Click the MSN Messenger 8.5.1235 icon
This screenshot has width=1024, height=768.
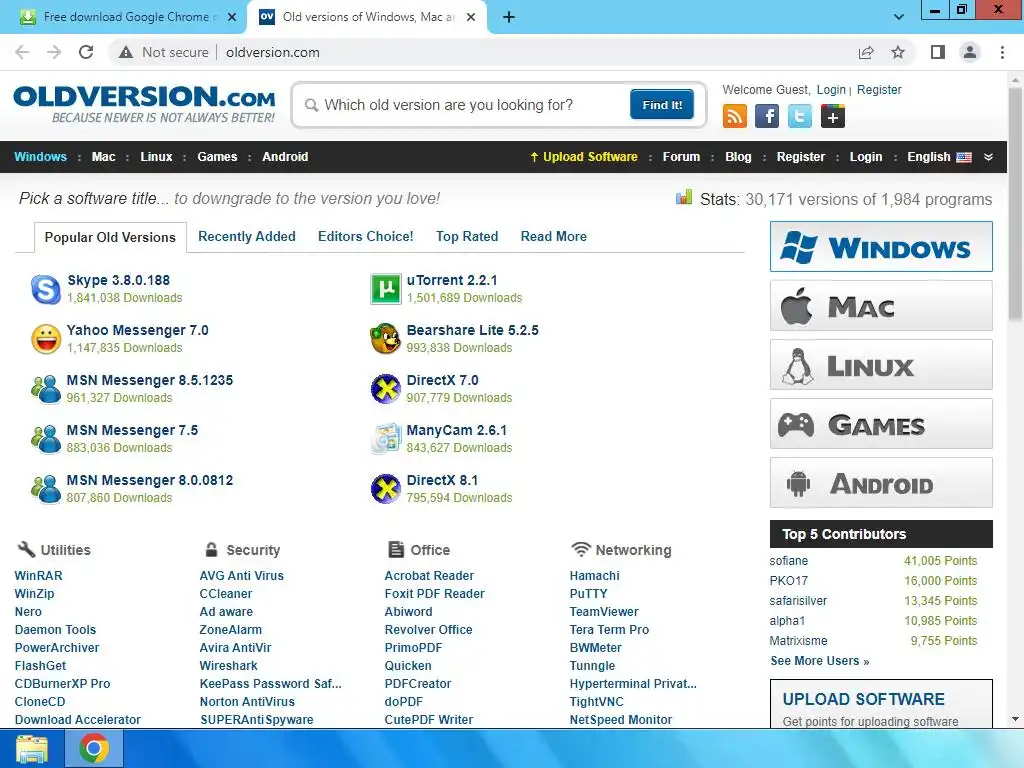pos(46,389)
